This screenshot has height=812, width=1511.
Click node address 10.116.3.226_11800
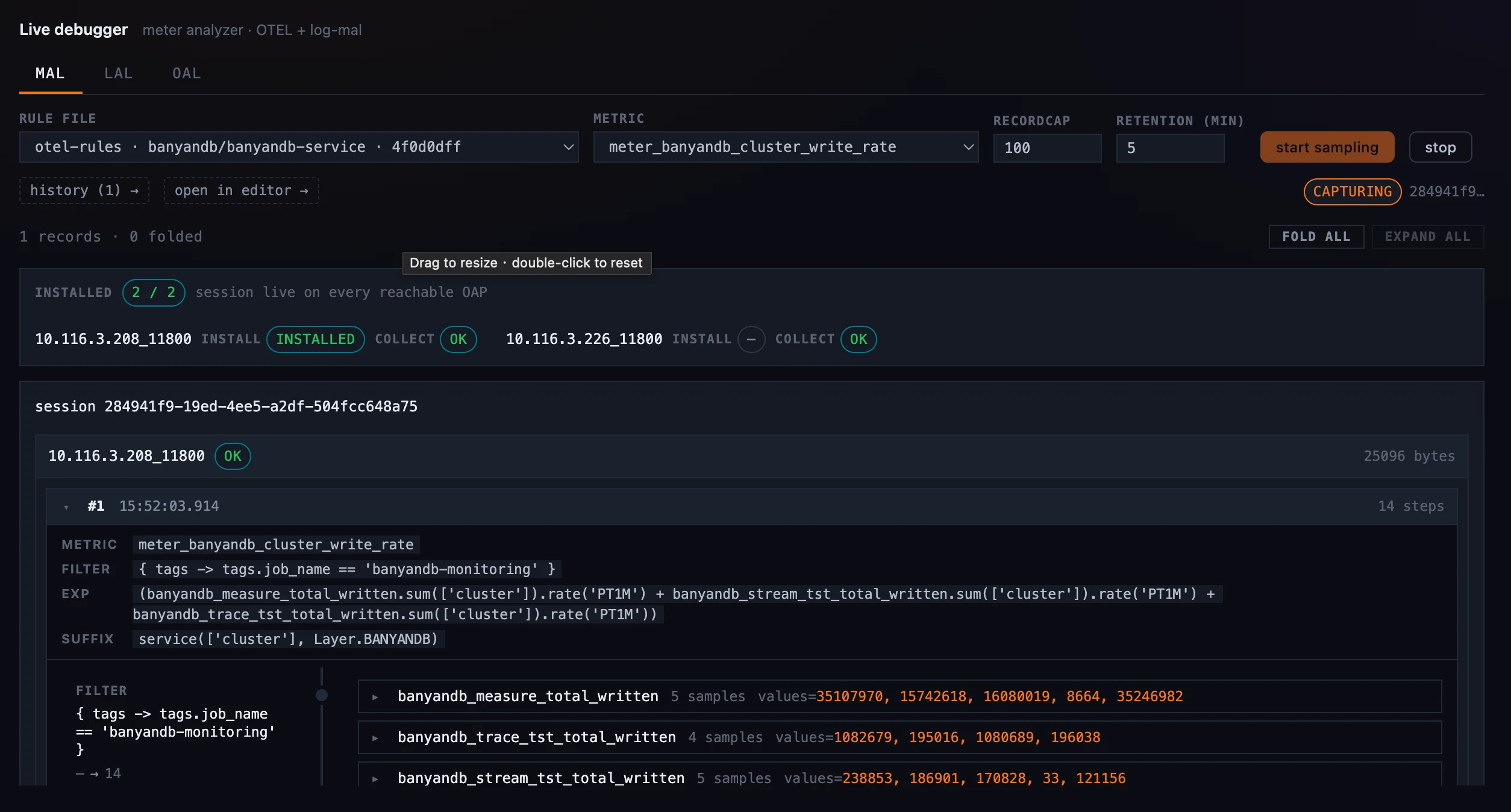point(584,339)
